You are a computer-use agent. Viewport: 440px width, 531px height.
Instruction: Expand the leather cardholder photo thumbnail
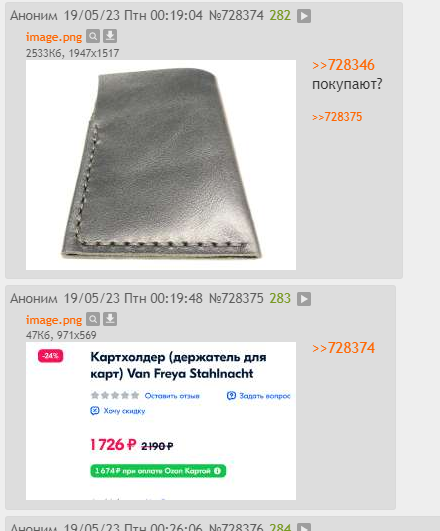pyautogui.click(x=161, y=165)
